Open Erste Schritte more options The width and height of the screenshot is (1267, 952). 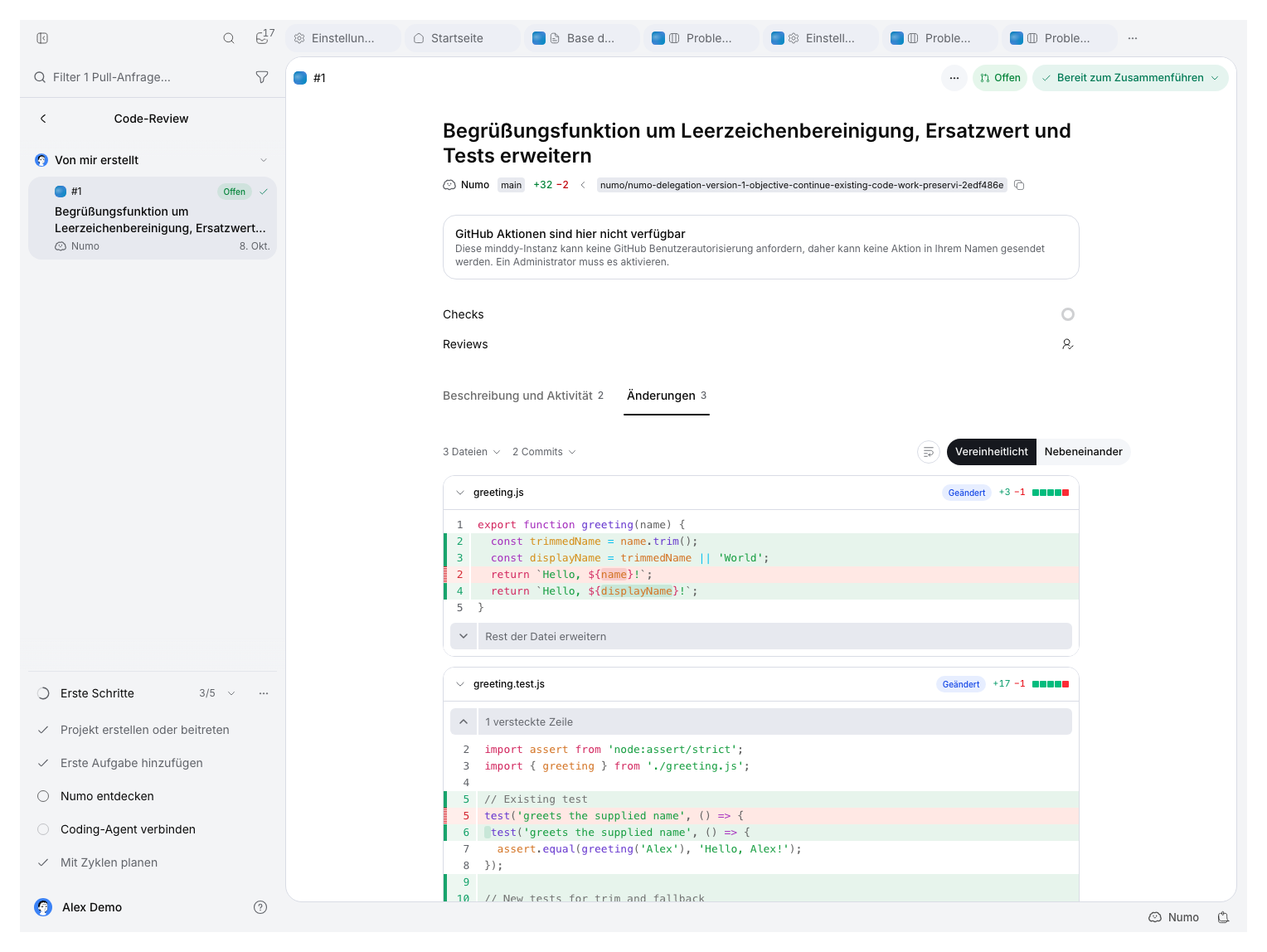coord(264,693)
